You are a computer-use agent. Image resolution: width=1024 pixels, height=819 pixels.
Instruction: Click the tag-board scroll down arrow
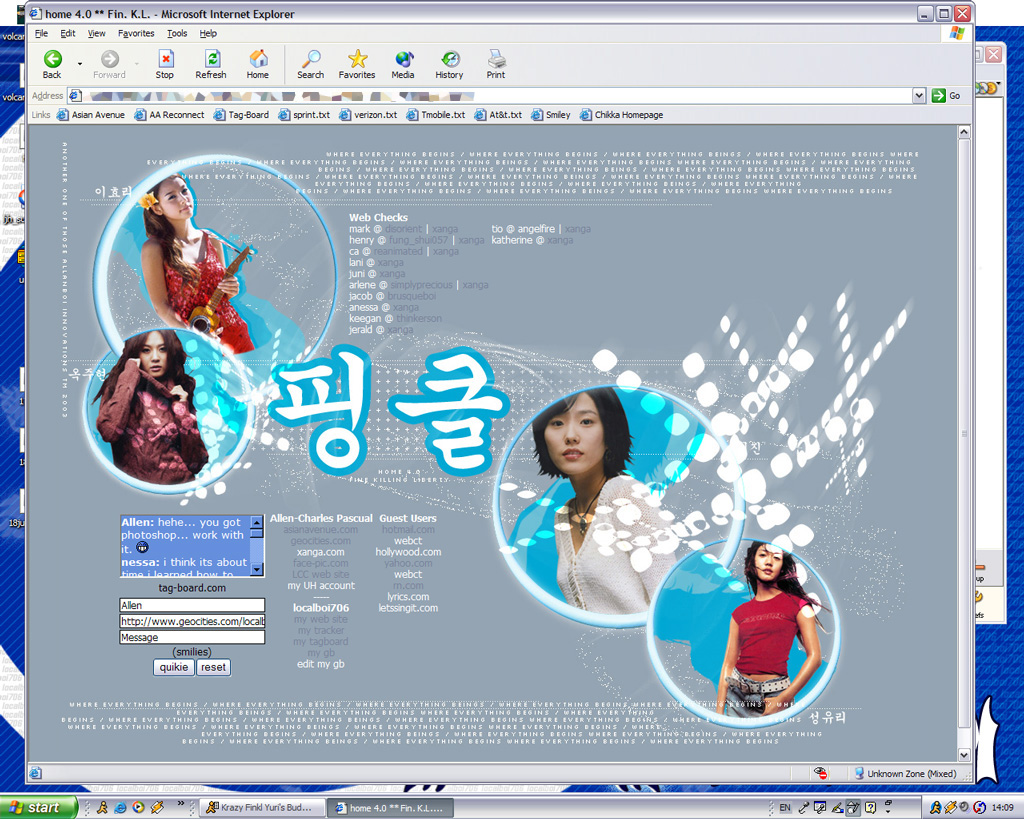[257, 570]
